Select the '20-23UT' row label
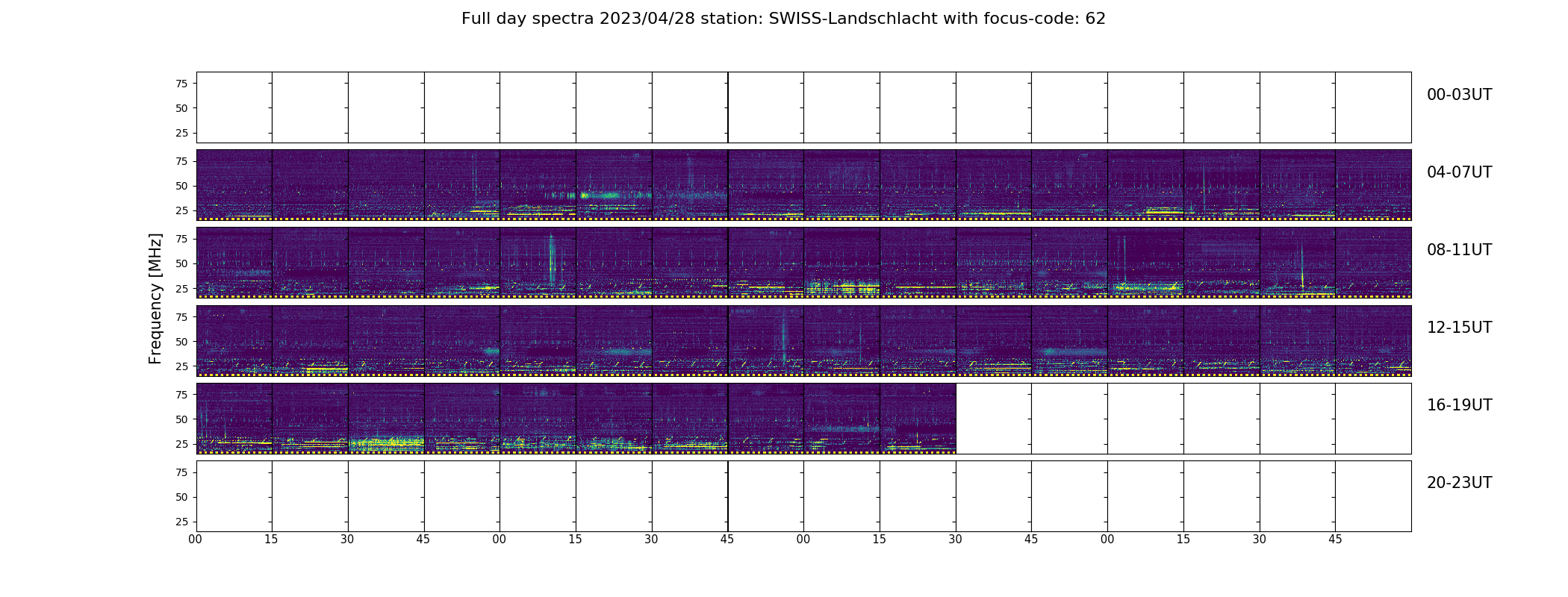Screen dimensions: 1568x597 click(x=1459, y=483)
